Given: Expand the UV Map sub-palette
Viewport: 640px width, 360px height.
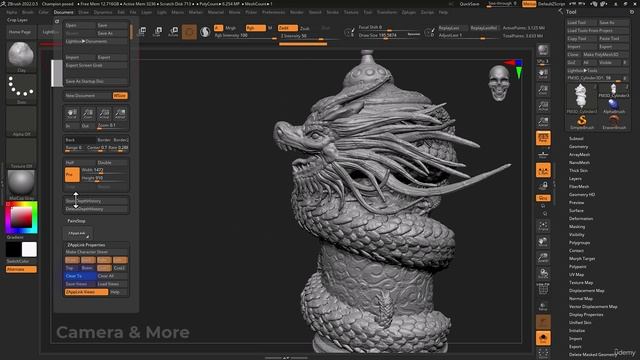Looking at the screenshot, I should pyautogui.click(x=576, y=274).
